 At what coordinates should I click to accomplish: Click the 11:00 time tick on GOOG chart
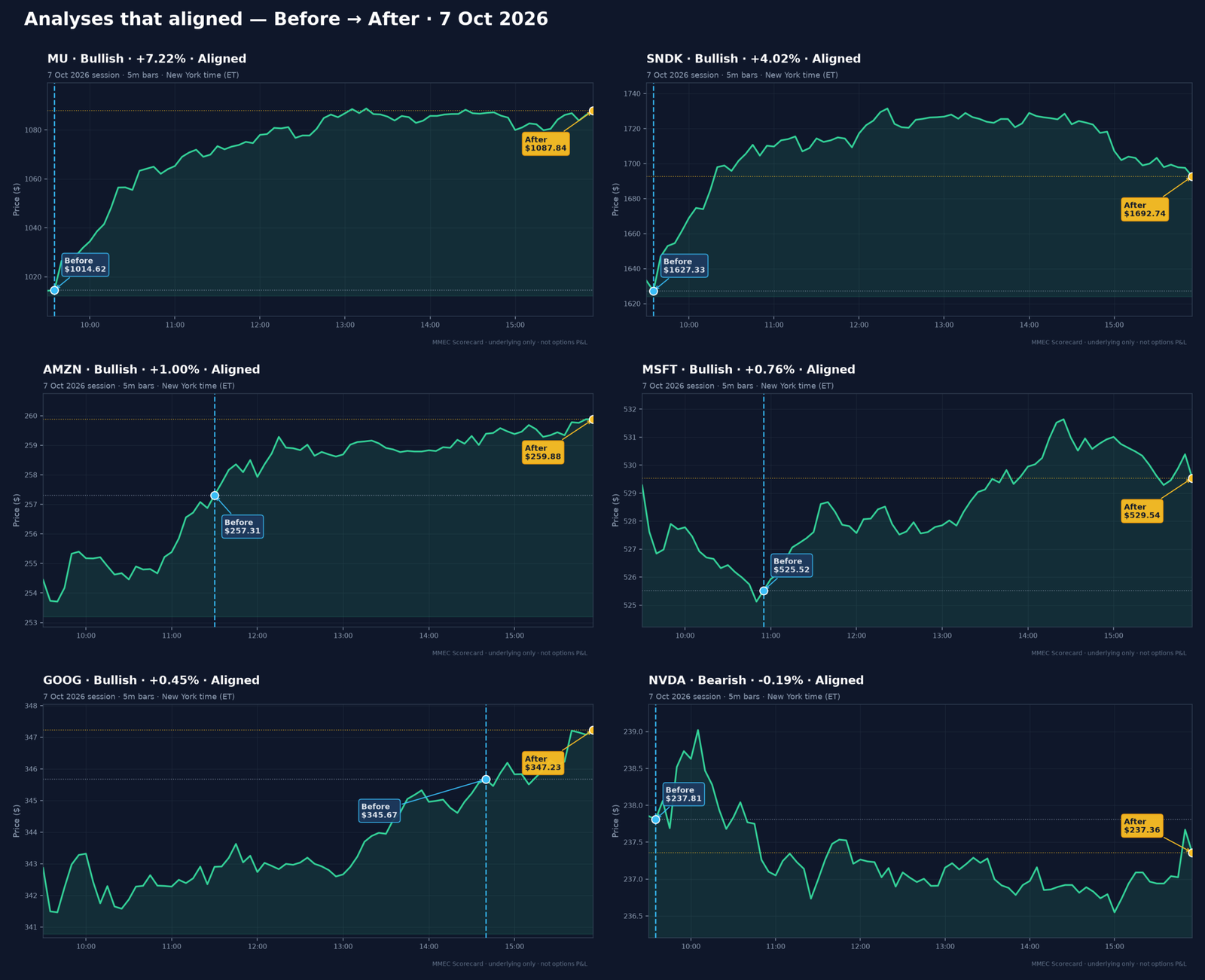[x=172, y=947]
